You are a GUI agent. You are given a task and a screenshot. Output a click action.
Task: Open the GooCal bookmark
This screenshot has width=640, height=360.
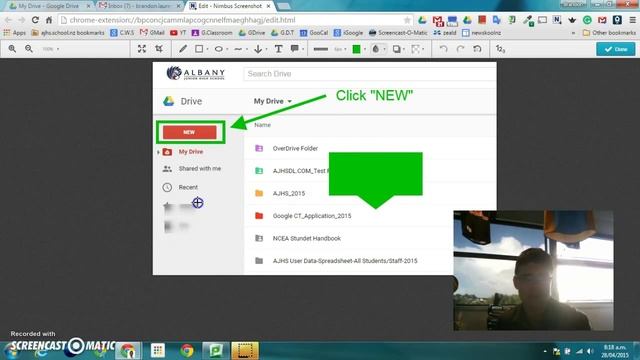click(x=314, y=33)
